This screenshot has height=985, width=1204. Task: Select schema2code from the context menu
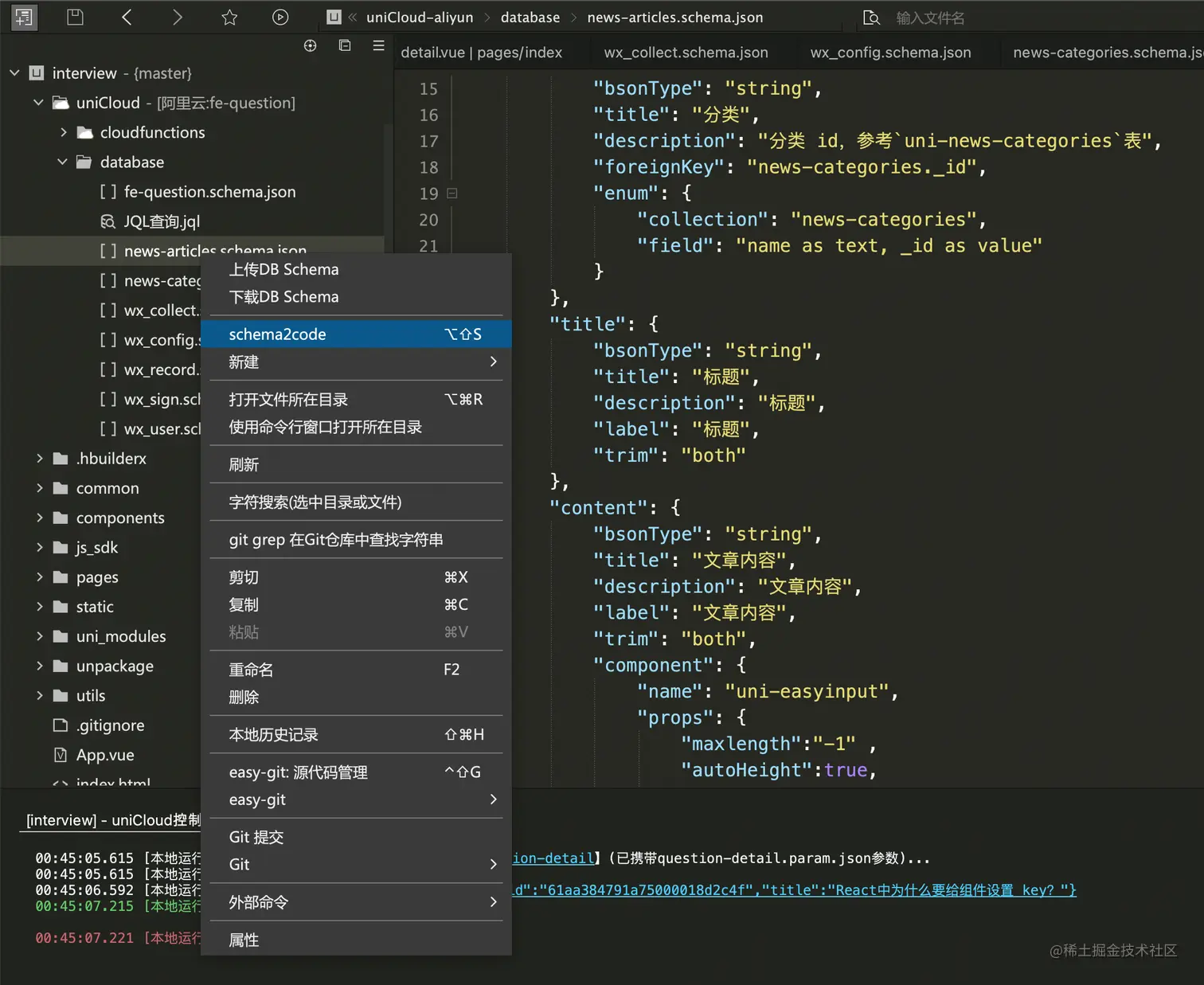(x=277, y=334)
